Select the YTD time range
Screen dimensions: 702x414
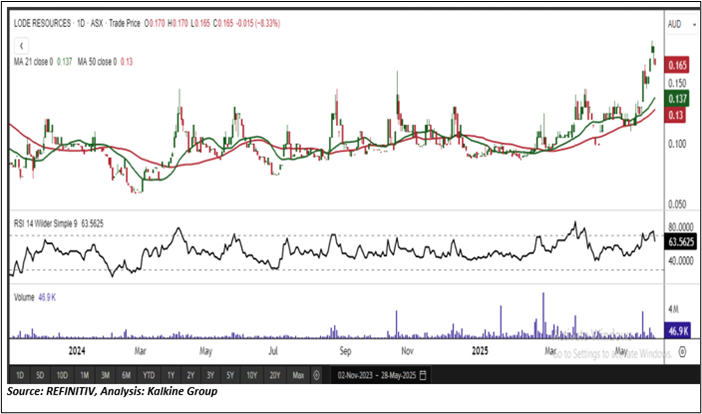(149, 375)
